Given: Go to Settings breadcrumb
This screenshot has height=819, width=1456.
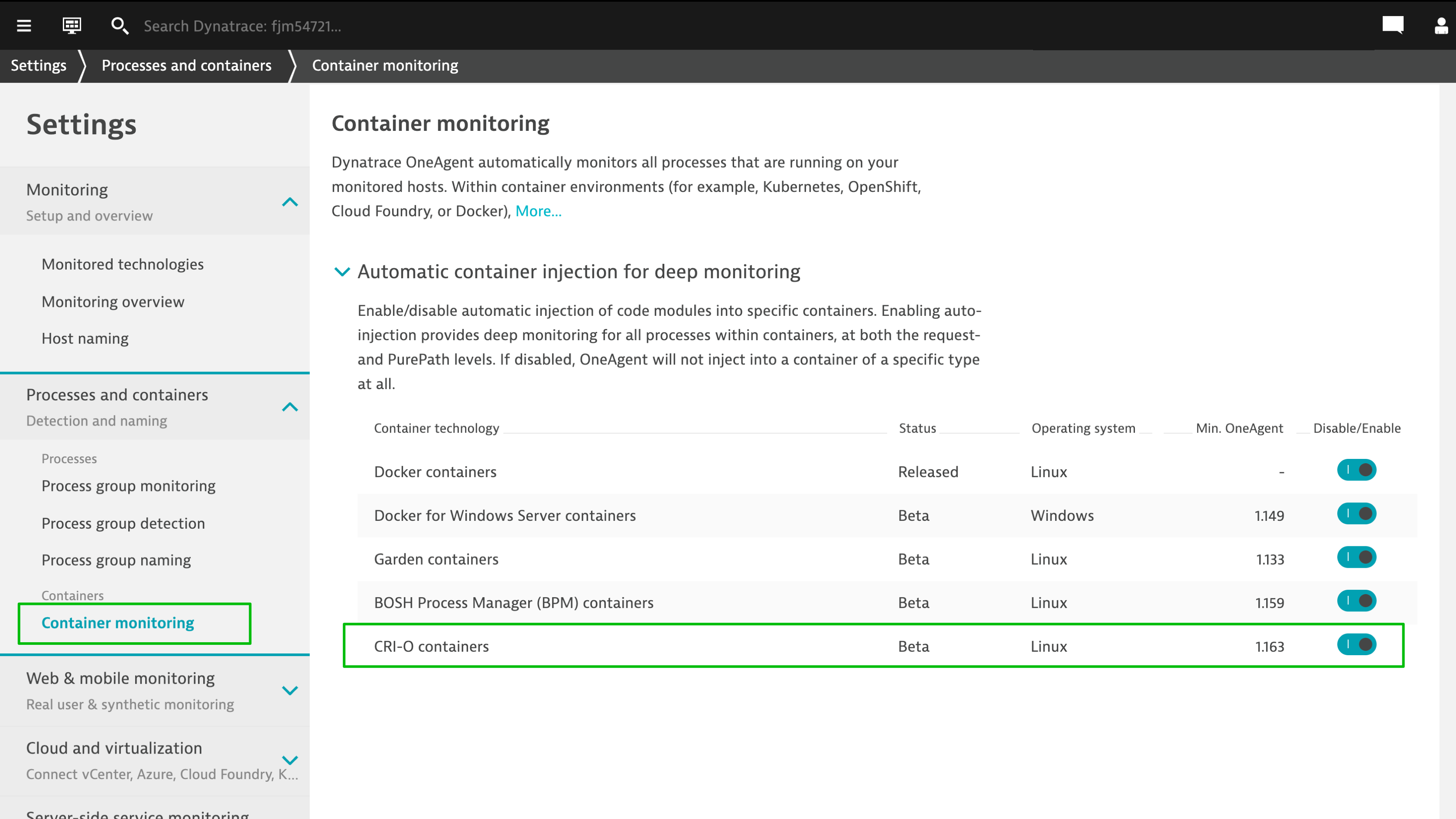Looking at the screenshot, I should tap(39, 65).
